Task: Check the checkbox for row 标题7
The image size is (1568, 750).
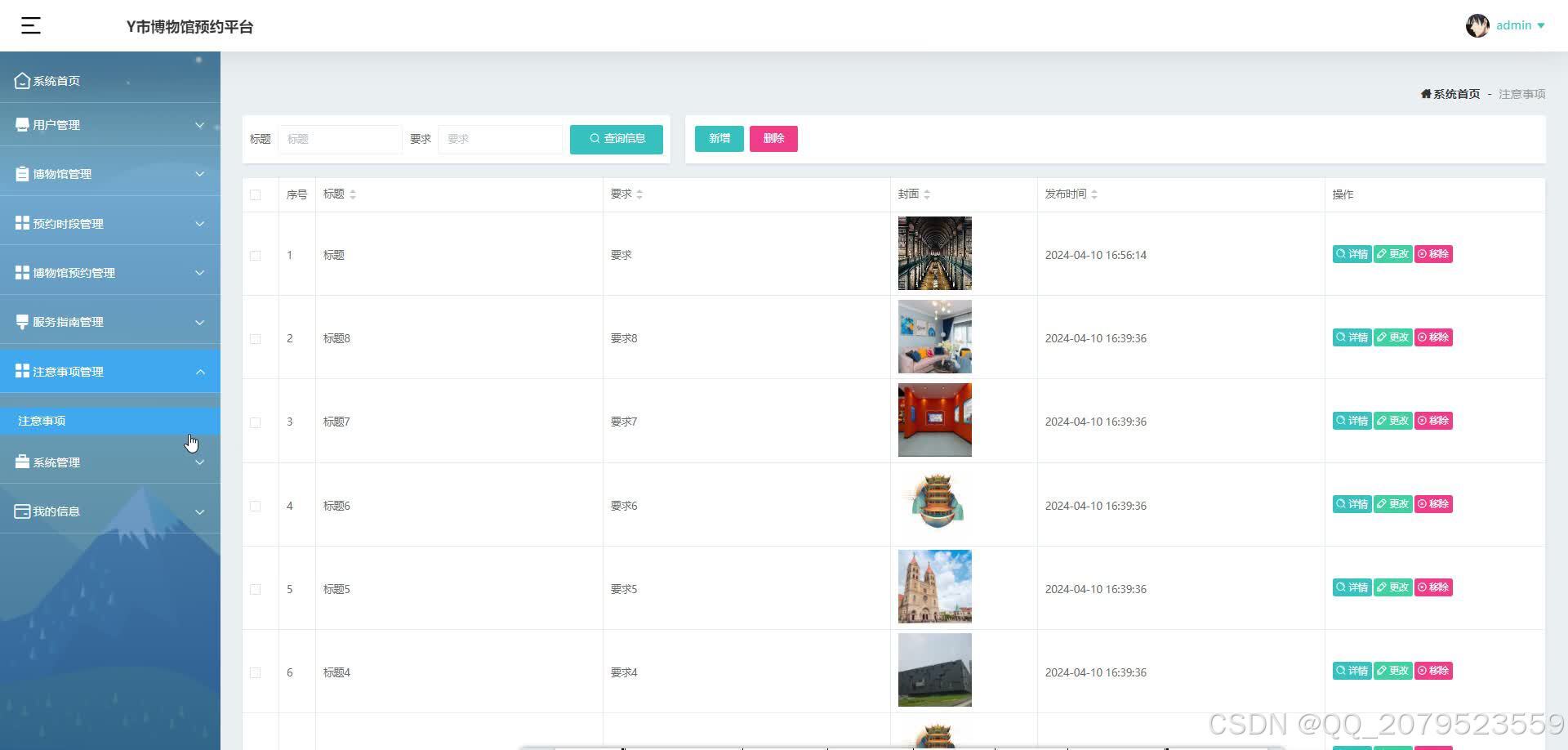Action: [x=256, y=422]
